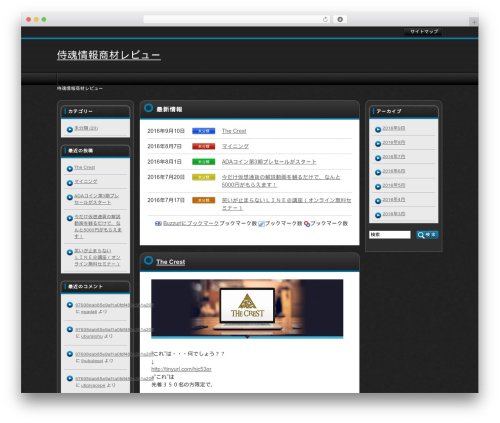500x423 pixels.
Task: Click the date 2016年8月7日 in news list
Action: (165, 146)
